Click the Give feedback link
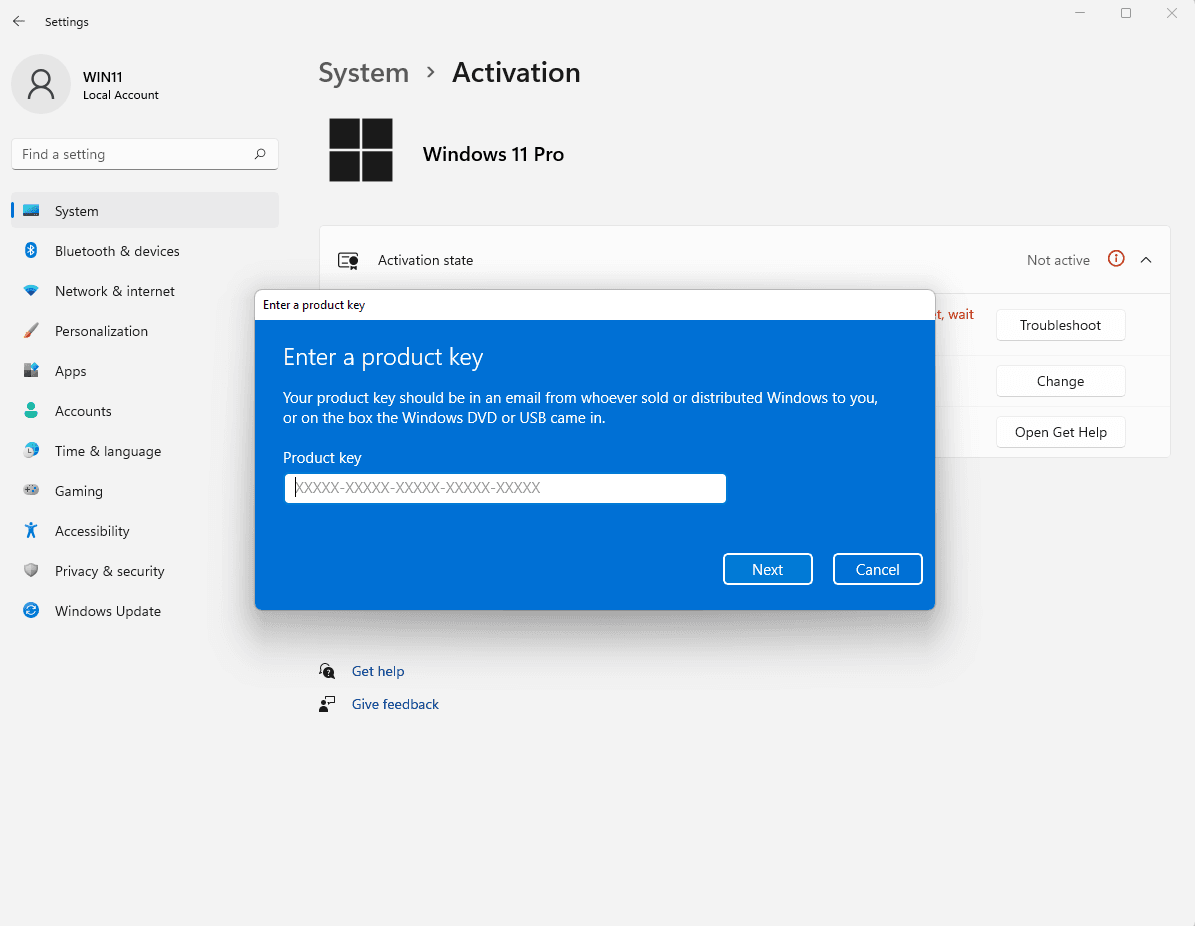Screen dimensions: 1195x926 pos(395,704)
